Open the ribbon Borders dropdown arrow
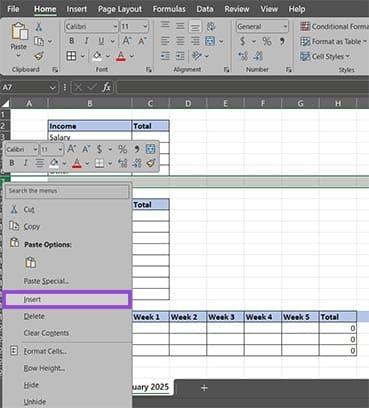The image size is (369, 408). point(82,56)
